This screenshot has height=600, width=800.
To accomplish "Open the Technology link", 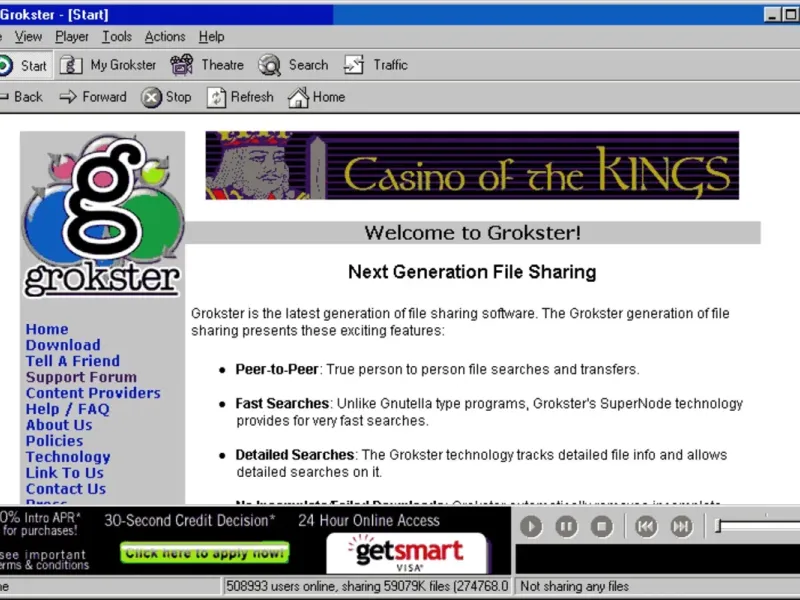I will [68, 457].
